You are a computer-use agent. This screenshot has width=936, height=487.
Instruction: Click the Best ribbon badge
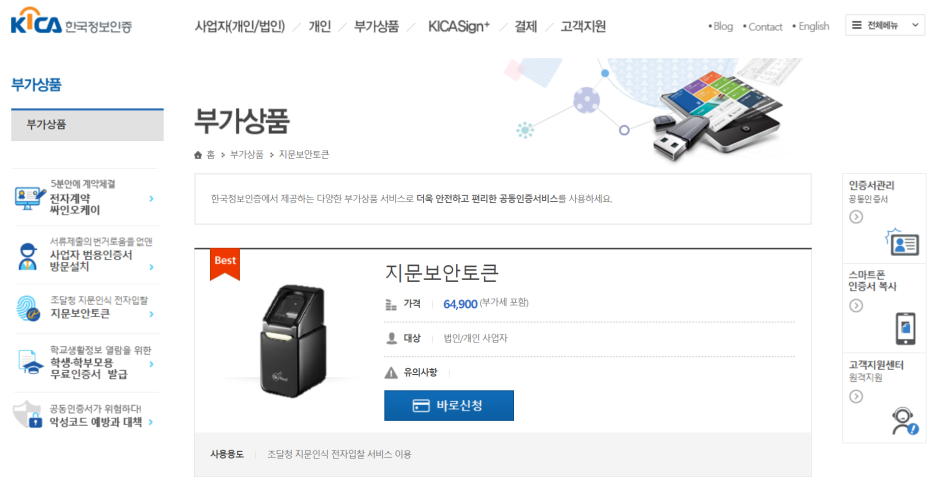tap(225, 264)
